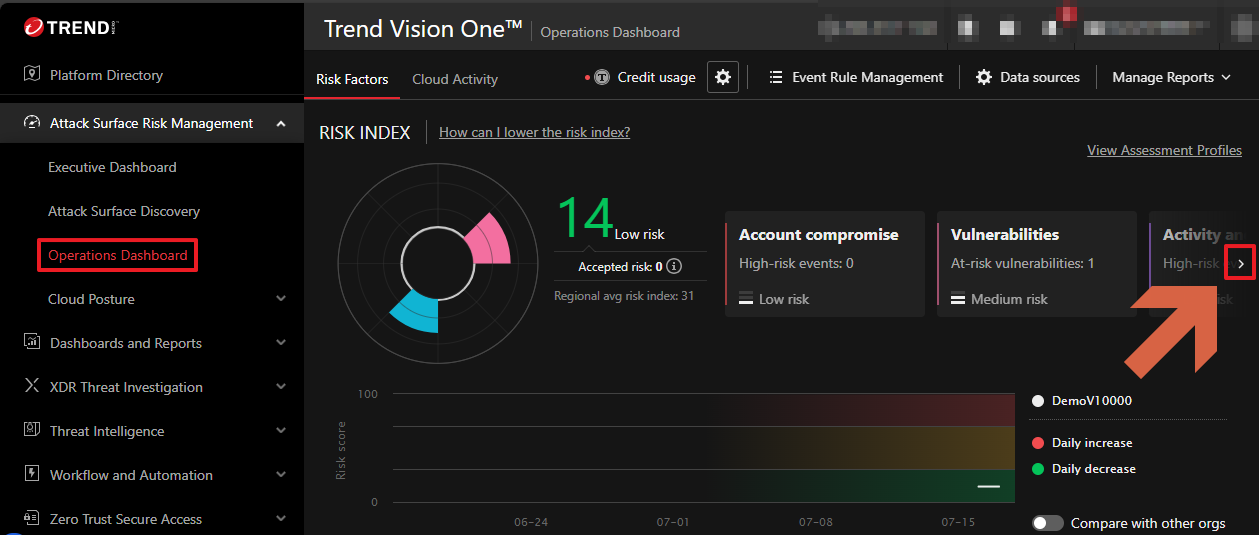Expand the Cloud Posture submenu
The height and width of the screenshot is (535, 1259).
pyautogui.click(x=281, y=299)
